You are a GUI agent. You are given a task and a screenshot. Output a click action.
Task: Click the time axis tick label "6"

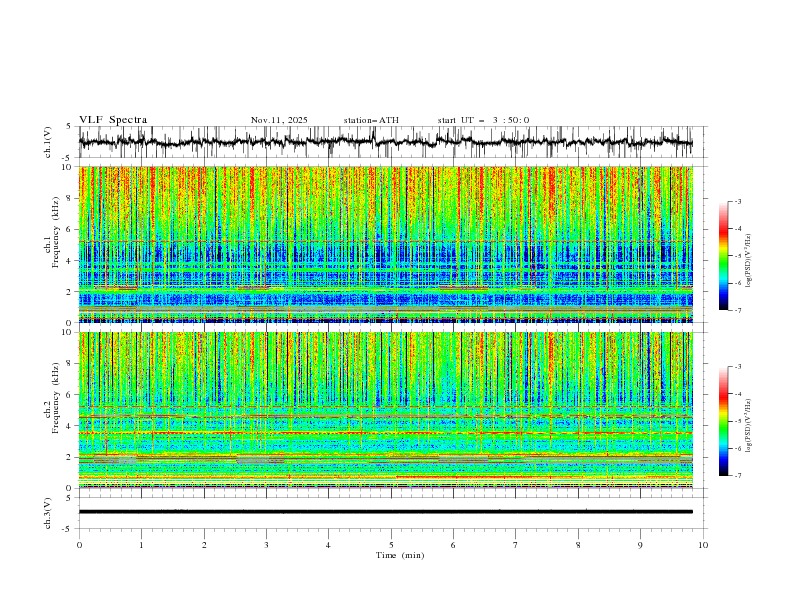(x=454, y=545)
